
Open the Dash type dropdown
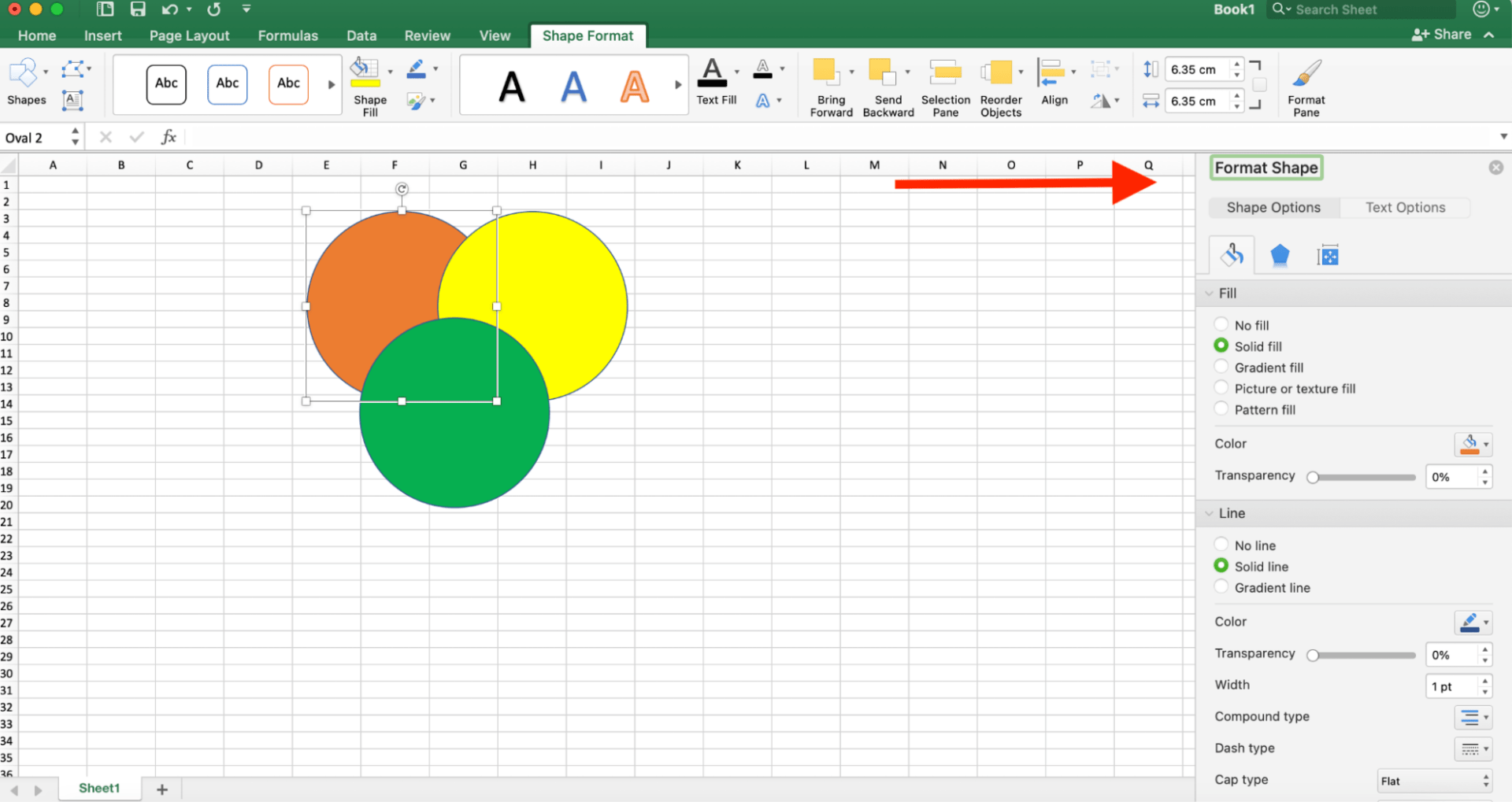1473,748
